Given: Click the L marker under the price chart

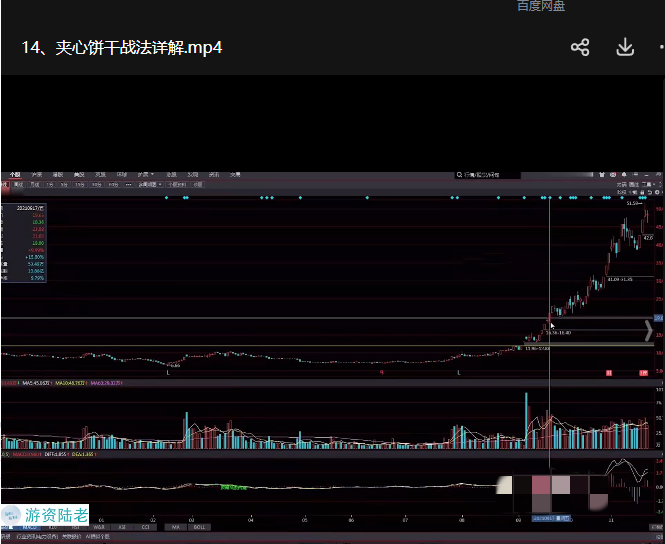Looking at the screenshot, I should coord(167,372).
